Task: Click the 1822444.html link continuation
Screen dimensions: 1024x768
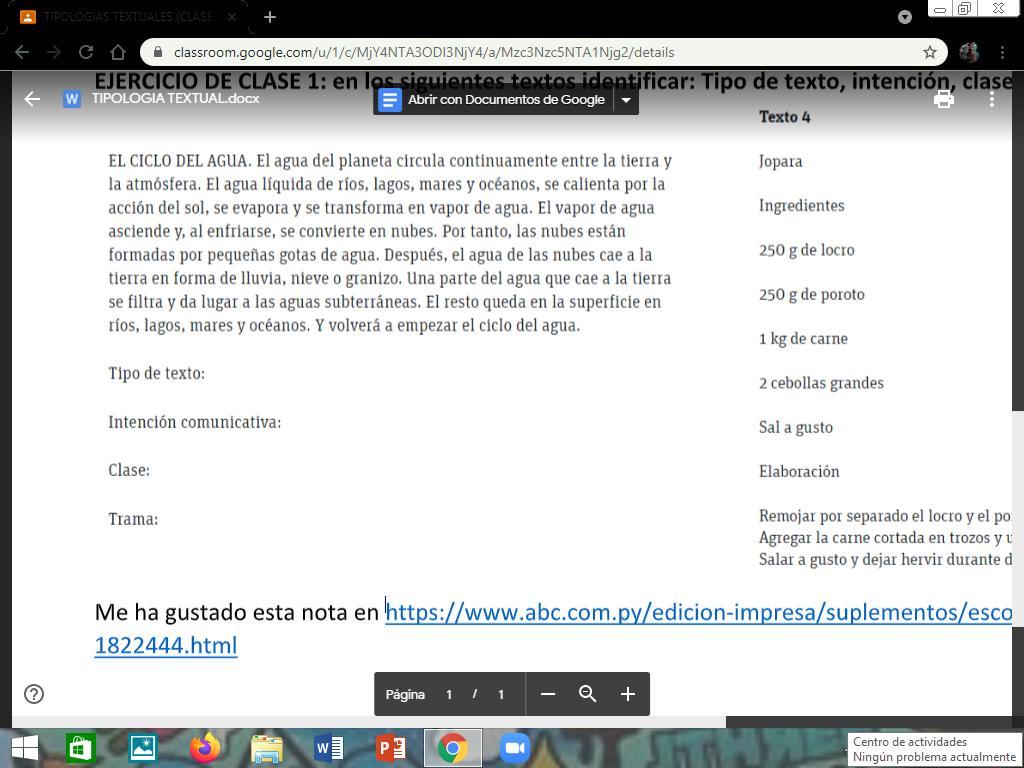Action: coord(166,645)
